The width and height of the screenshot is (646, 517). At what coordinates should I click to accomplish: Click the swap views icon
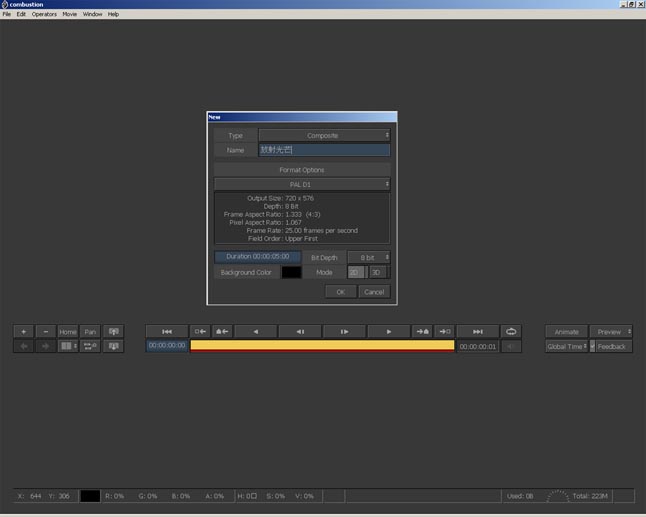(x=90, y=346)
